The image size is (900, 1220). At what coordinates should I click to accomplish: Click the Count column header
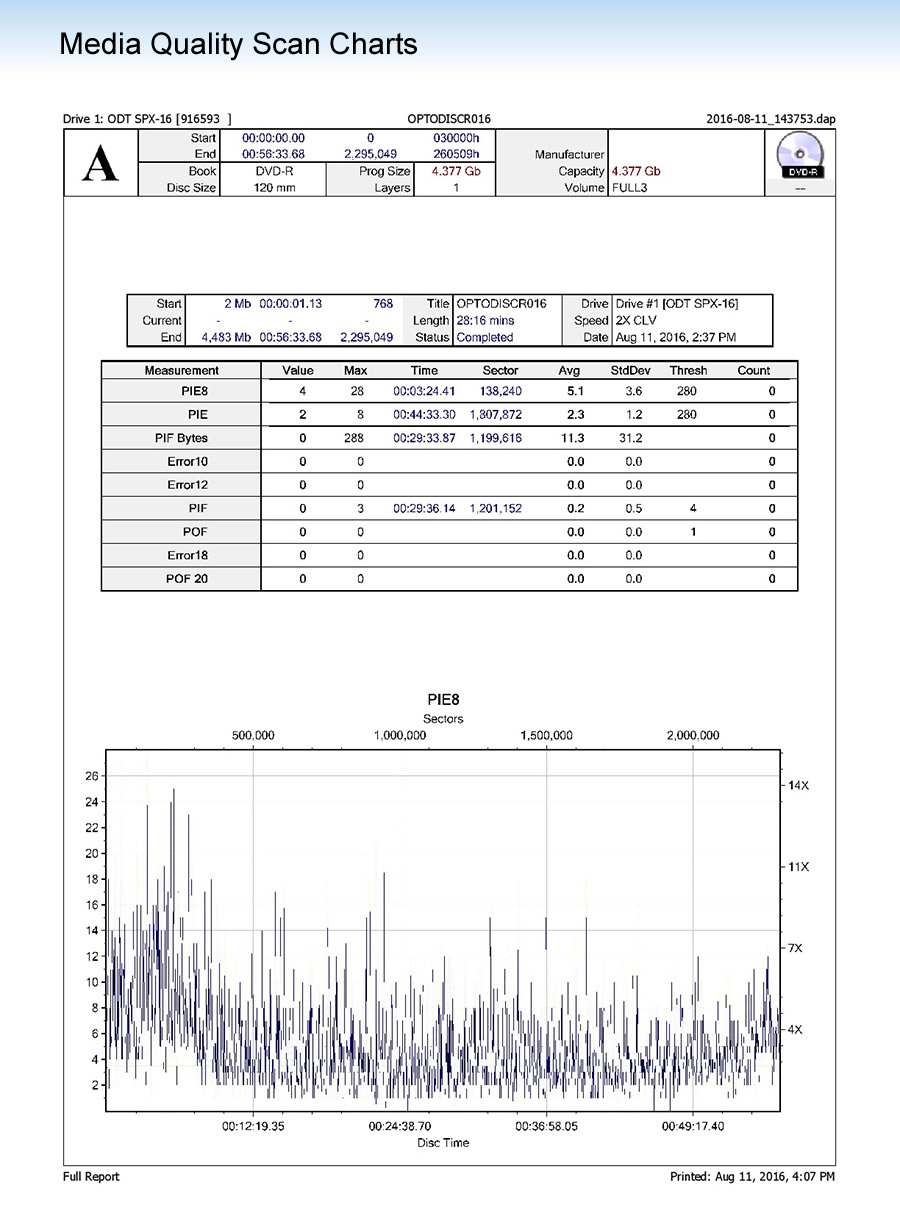click(x=754, y=370)
